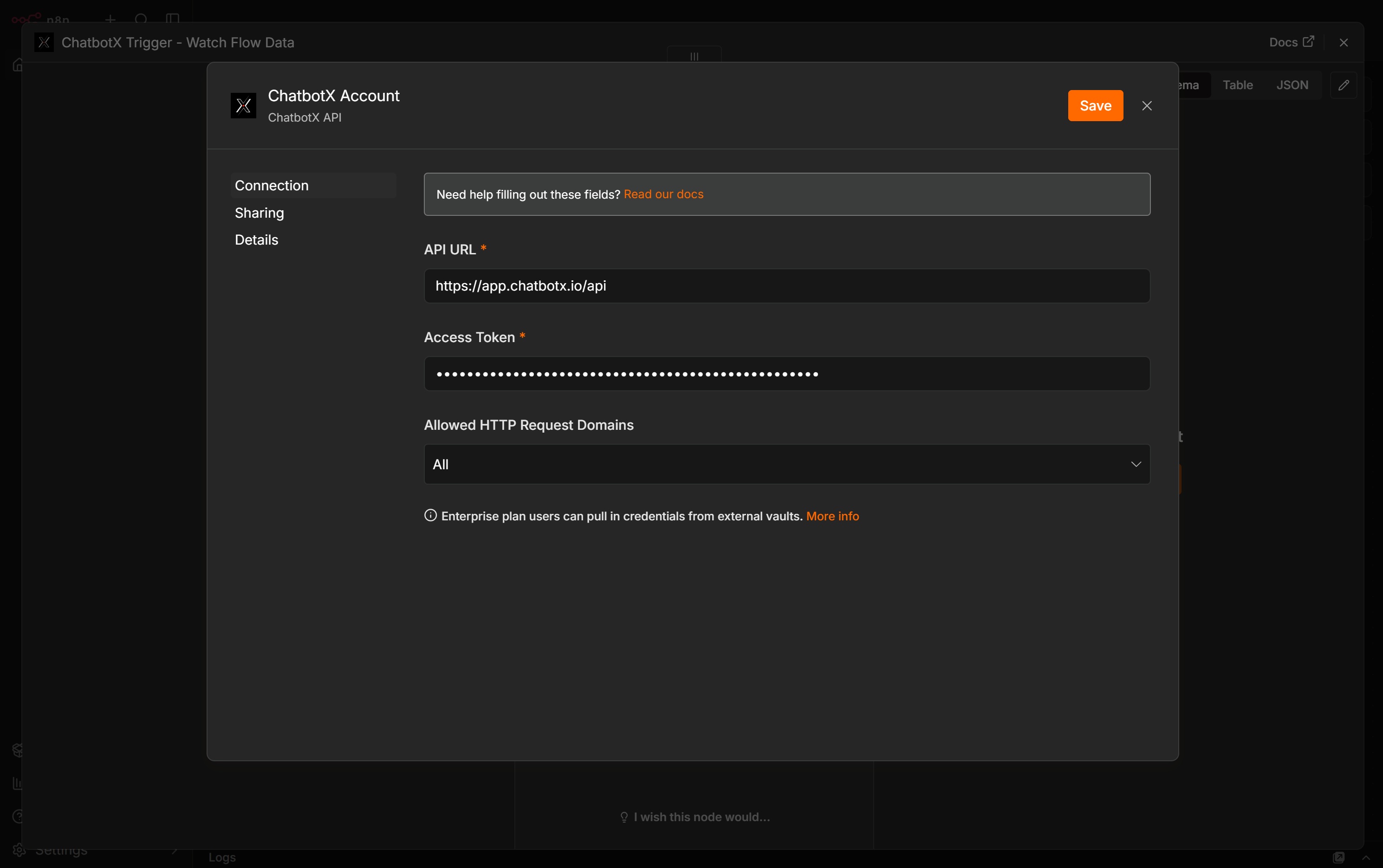
Task: Close the ChatbotX Trigger node panel
Action: click(x=1344, y=43)
